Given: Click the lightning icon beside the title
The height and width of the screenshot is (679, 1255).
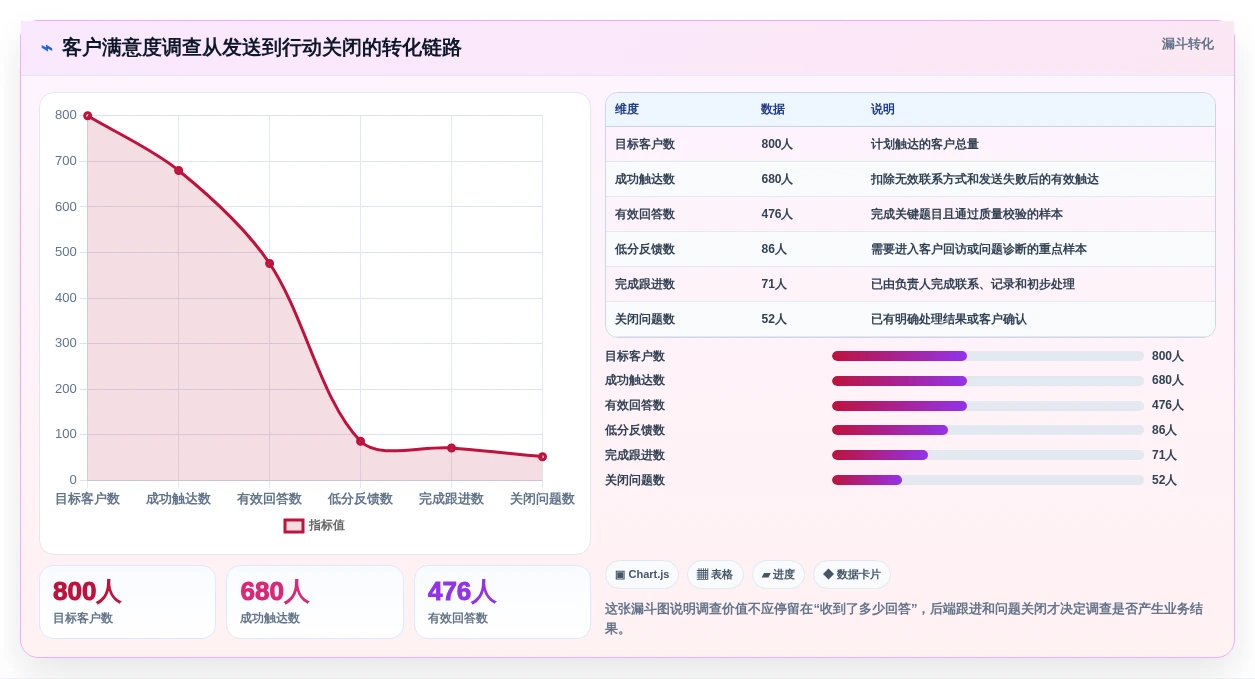Looking at the screenshot, I should pyautogui.click(x=47, y=47).
